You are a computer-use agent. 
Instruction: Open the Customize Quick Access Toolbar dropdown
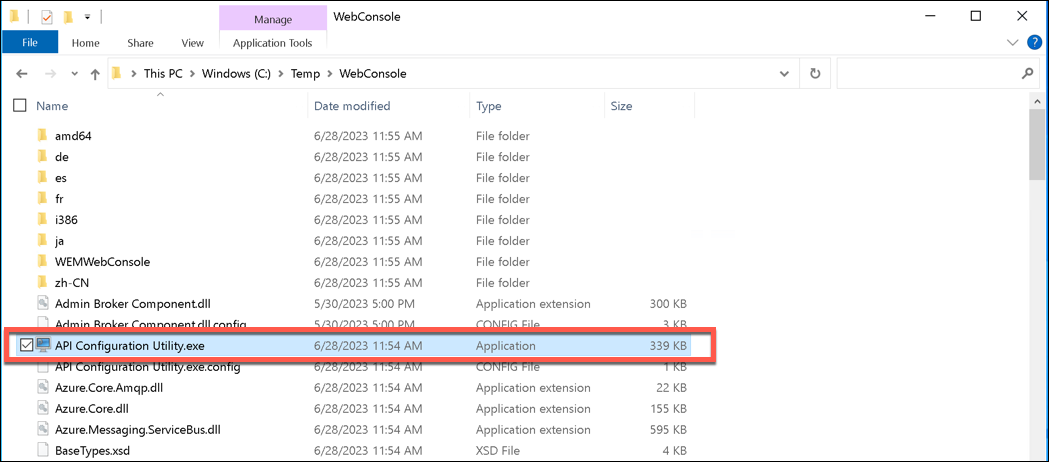pos(88,16)
